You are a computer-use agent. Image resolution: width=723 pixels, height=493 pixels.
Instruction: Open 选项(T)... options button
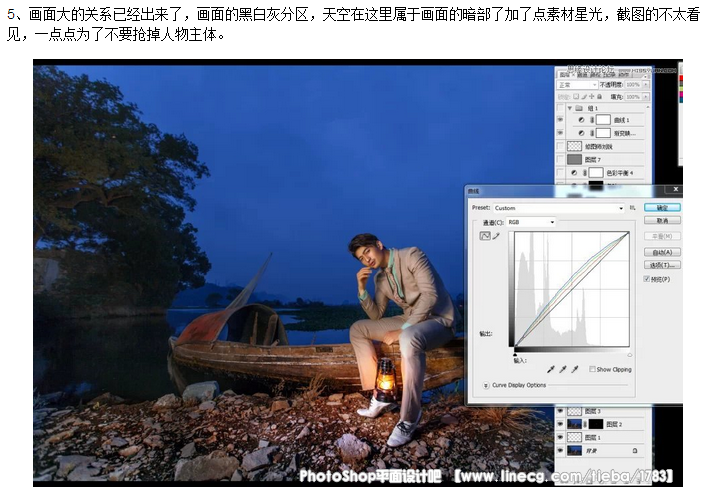[662, 265]
